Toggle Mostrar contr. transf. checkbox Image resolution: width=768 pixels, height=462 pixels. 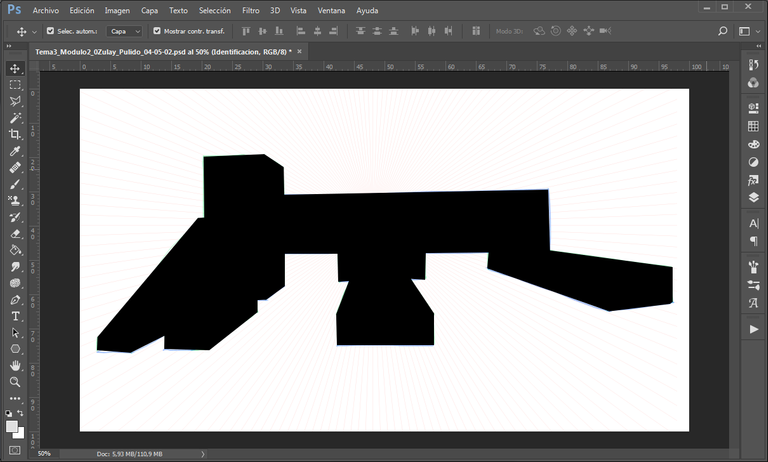157,31
